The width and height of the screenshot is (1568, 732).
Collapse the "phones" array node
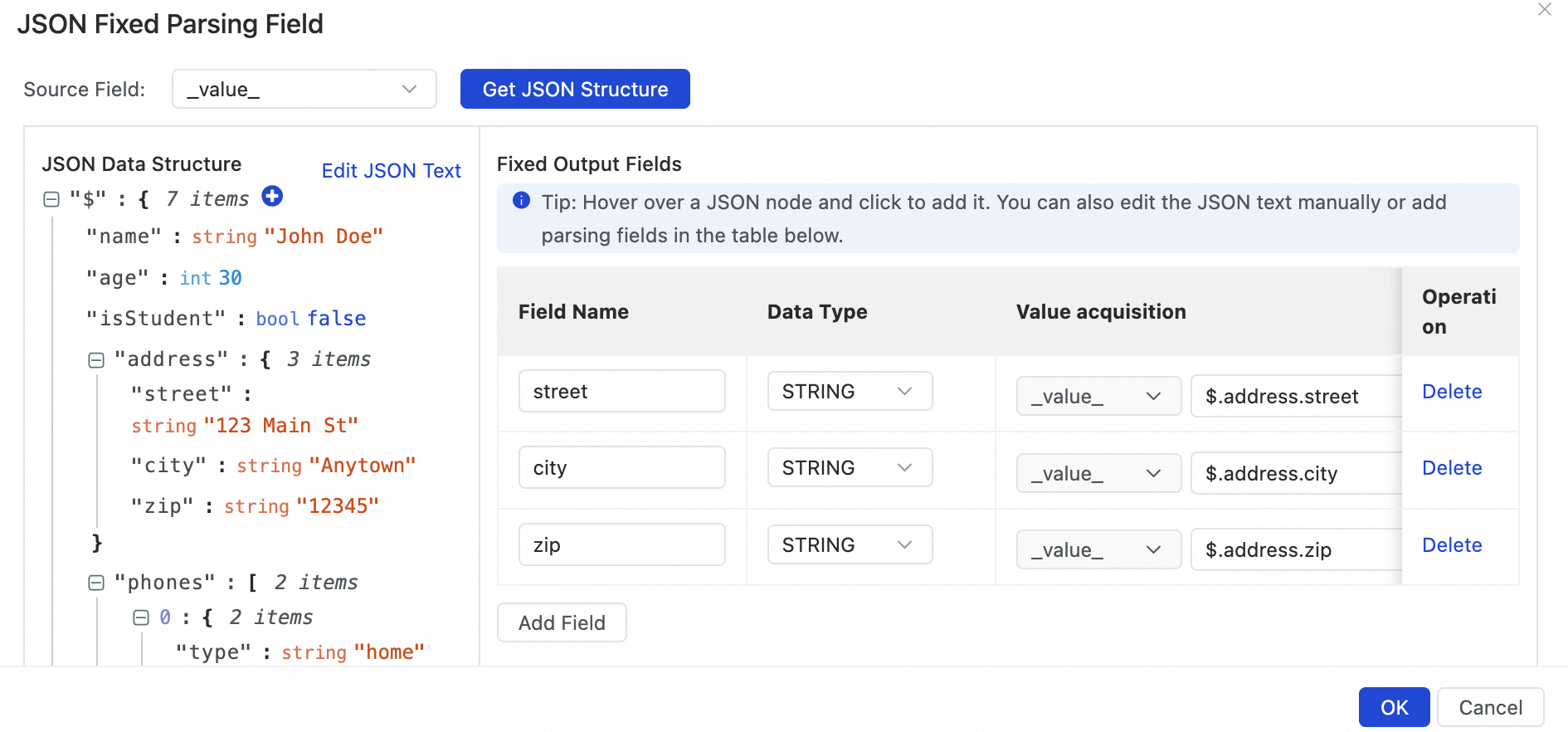click(96, 583)
